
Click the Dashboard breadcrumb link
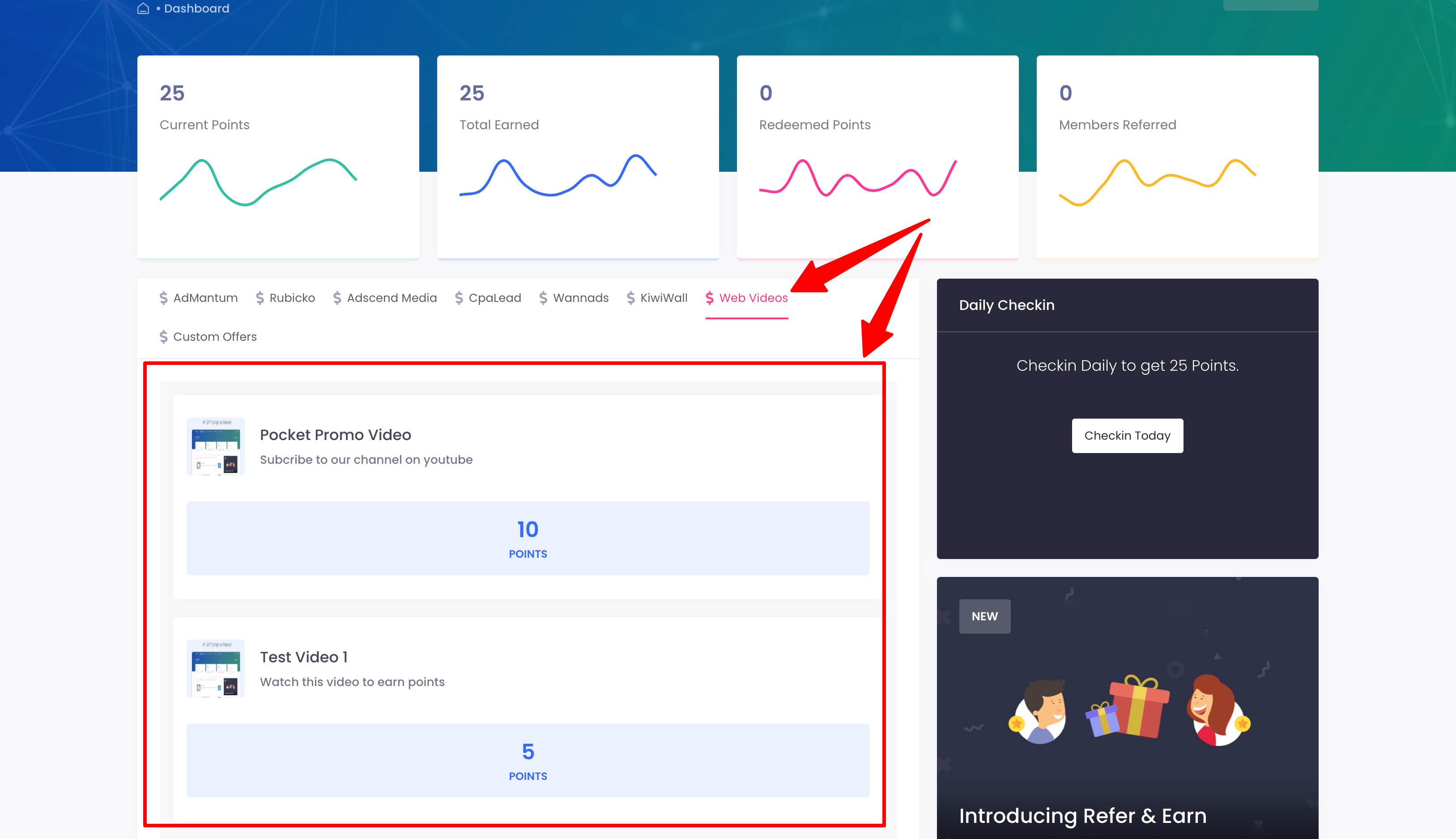click(x=196, y=8)
